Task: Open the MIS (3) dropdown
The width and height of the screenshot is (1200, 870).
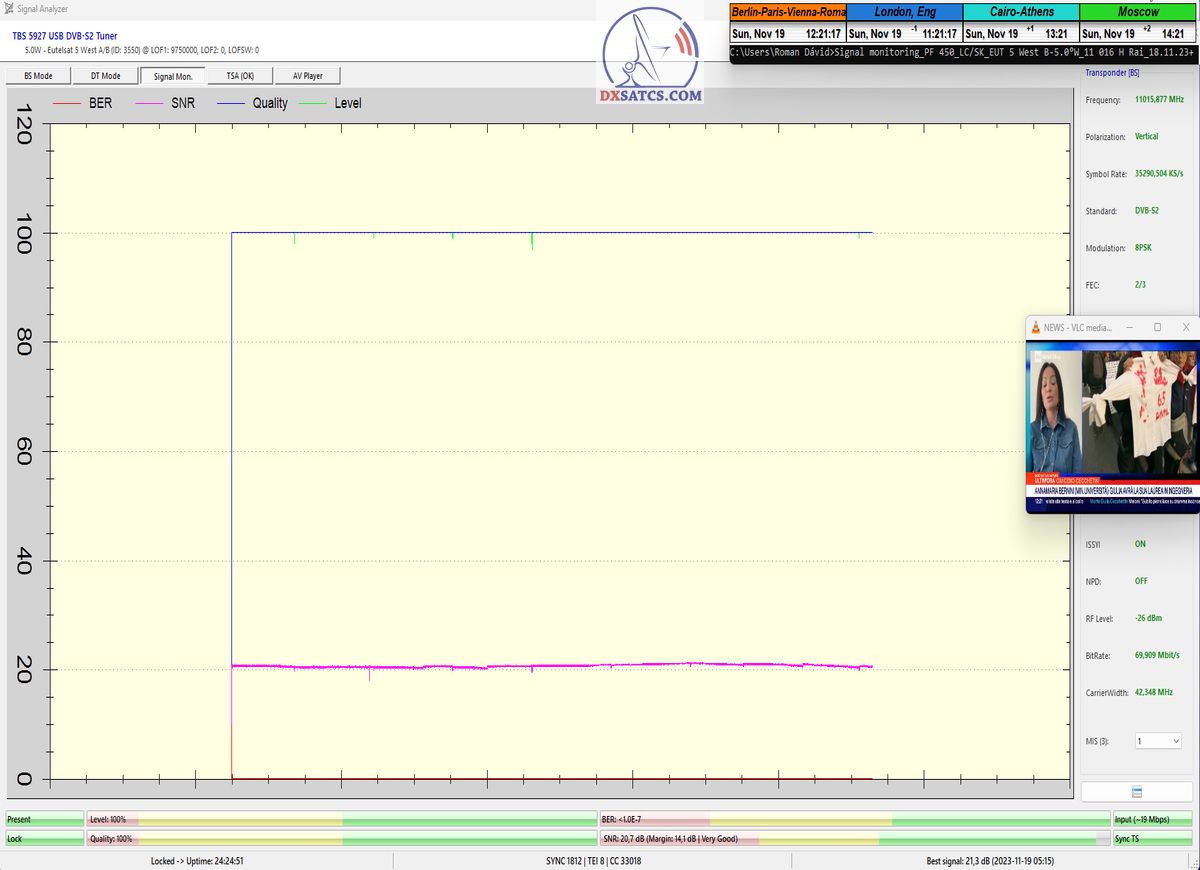Action: point(1157,741)
